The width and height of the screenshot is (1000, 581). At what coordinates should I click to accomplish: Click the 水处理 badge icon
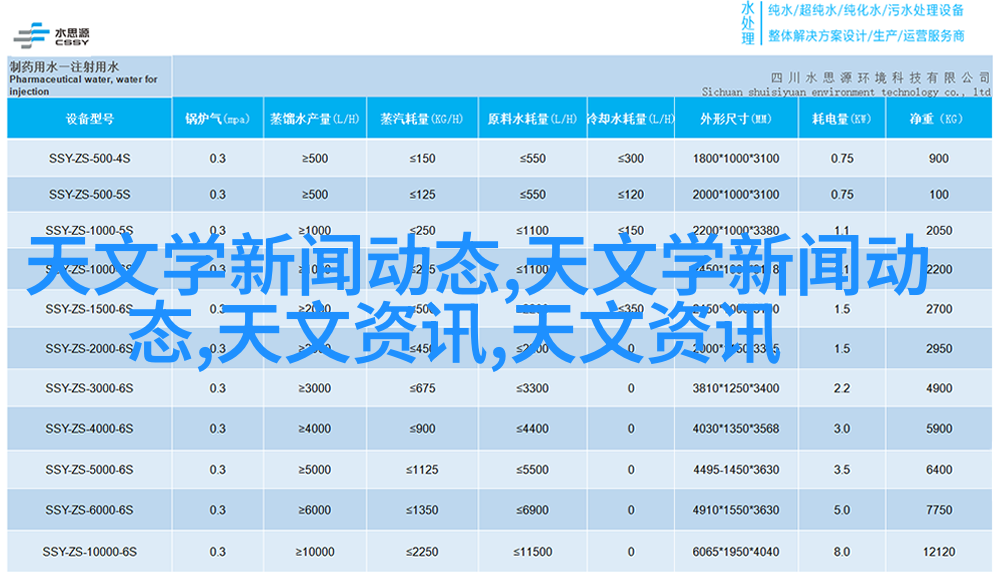coord(748,22)
